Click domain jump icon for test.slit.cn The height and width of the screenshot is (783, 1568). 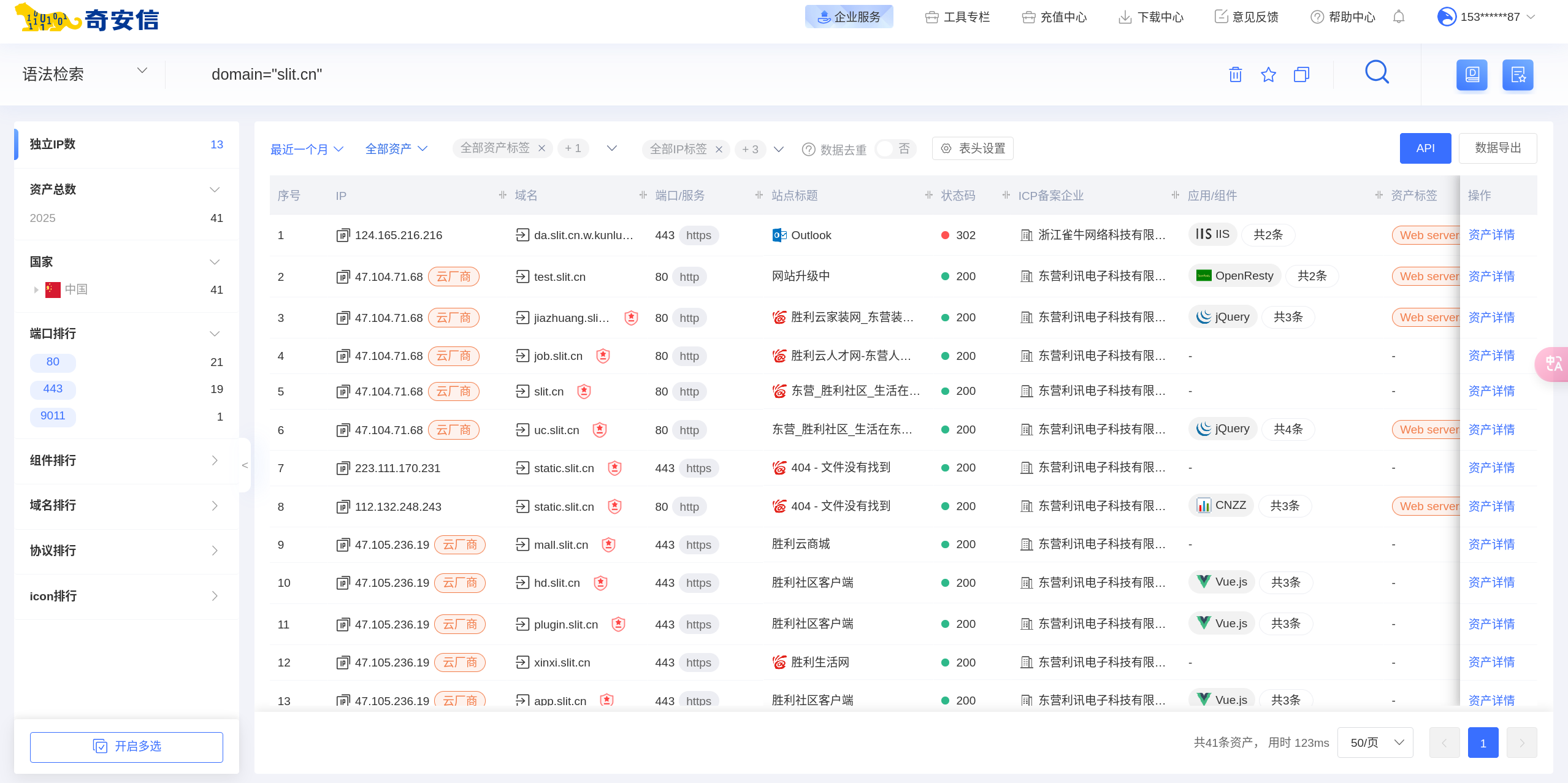click(522, 277)
